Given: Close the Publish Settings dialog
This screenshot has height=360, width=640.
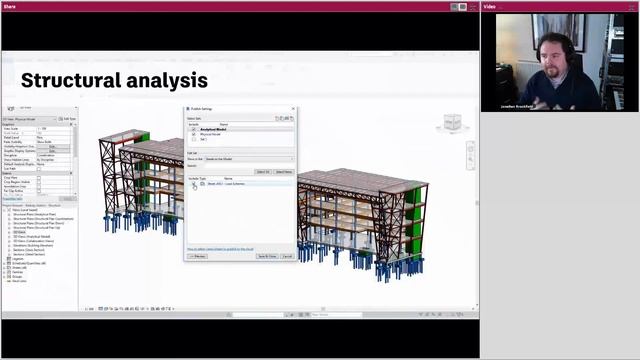Looking at the screenshot, I should coord(293,109).
